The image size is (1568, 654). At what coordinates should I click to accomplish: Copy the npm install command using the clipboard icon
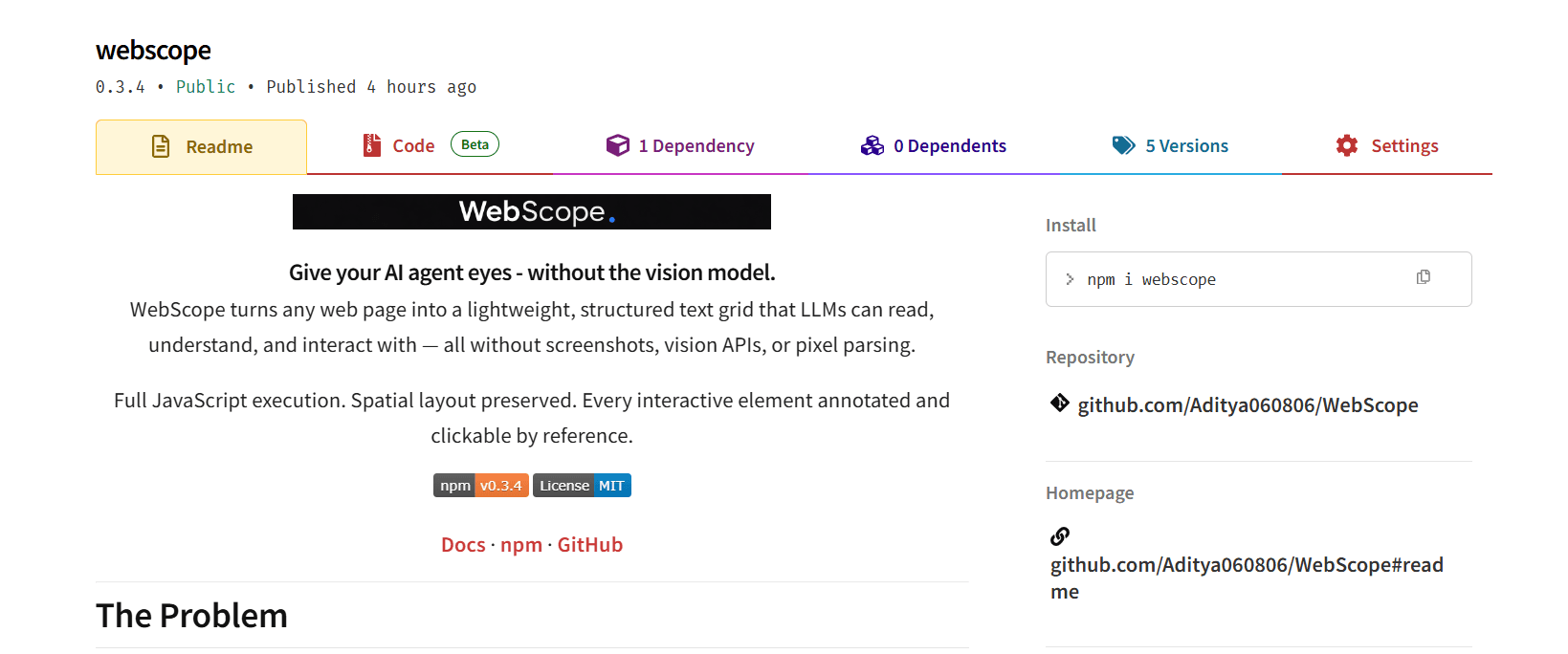(1424, 276)
